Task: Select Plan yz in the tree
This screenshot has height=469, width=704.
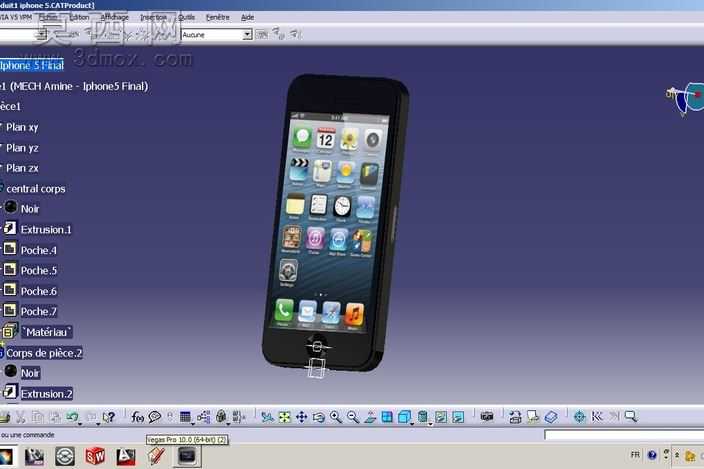Action: coord(22,148)
